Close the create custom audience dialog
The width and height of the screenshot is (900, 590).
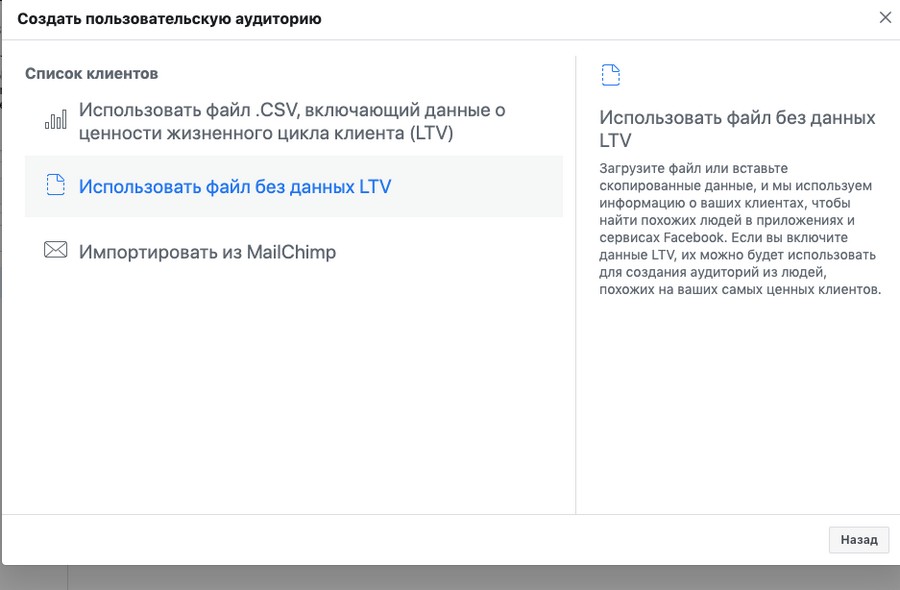[x=885, y=18]
